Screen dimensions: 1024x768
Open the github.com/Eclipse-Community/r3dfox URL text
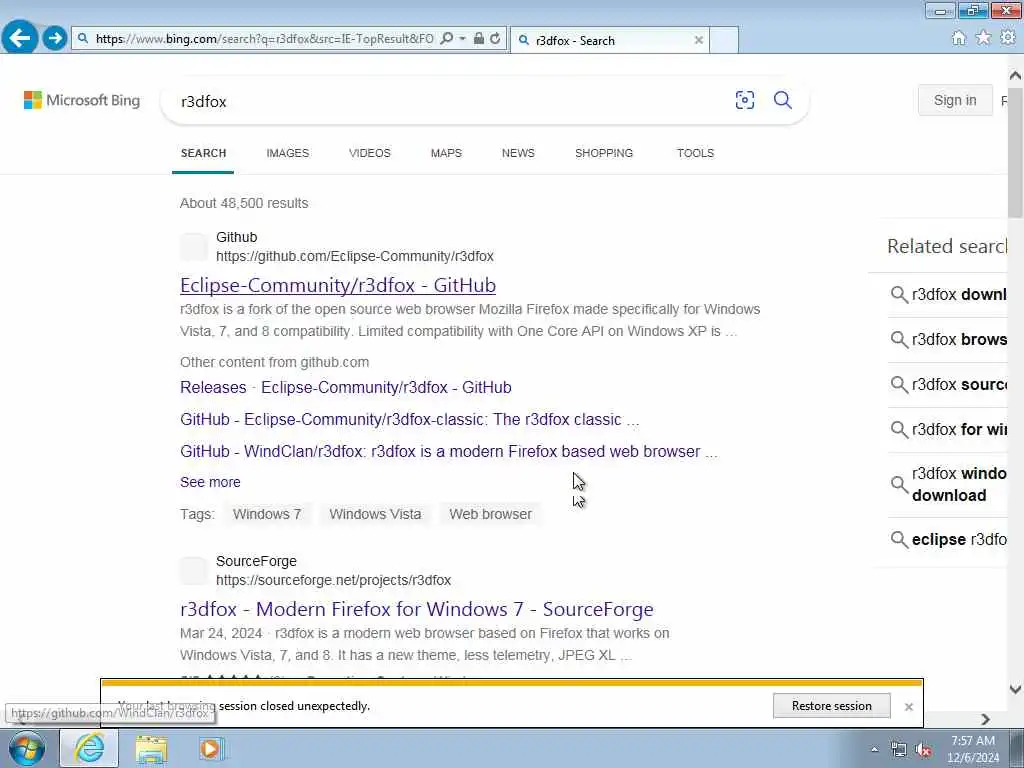tap(355, 256)
